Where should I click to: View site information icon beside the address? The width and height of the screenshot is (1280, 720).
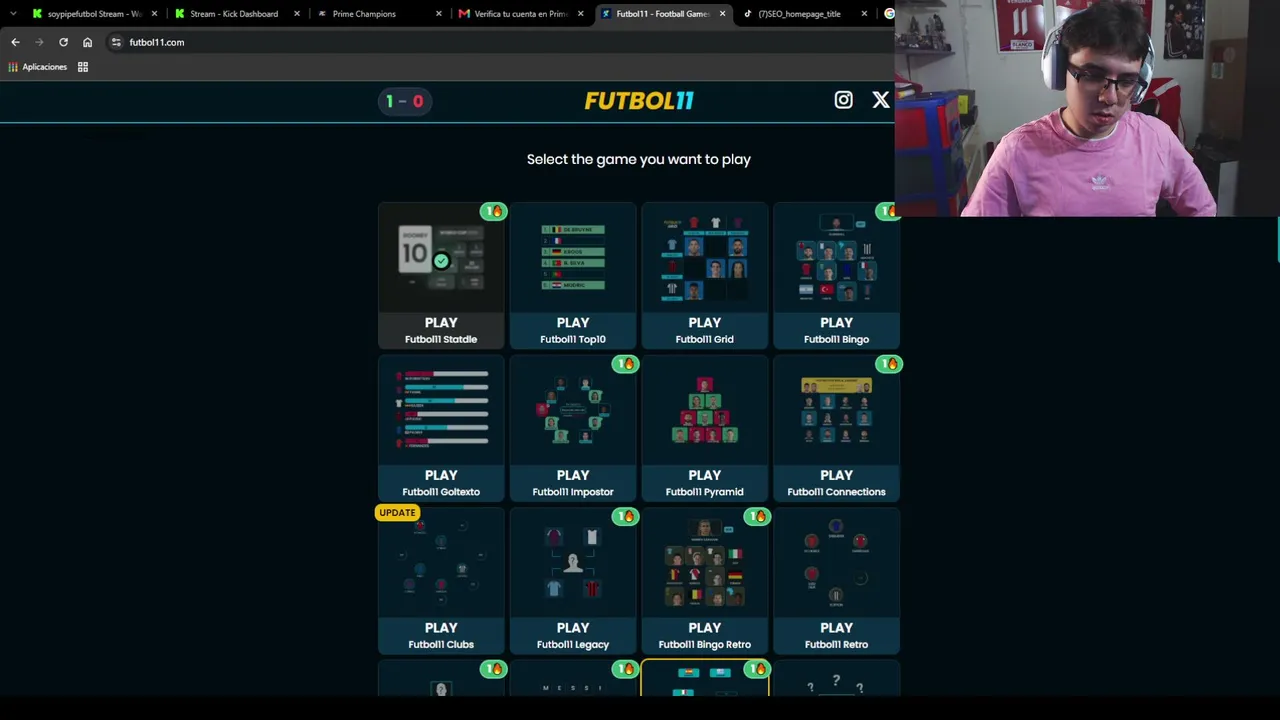pyautogui.click(x=116, y=42)
